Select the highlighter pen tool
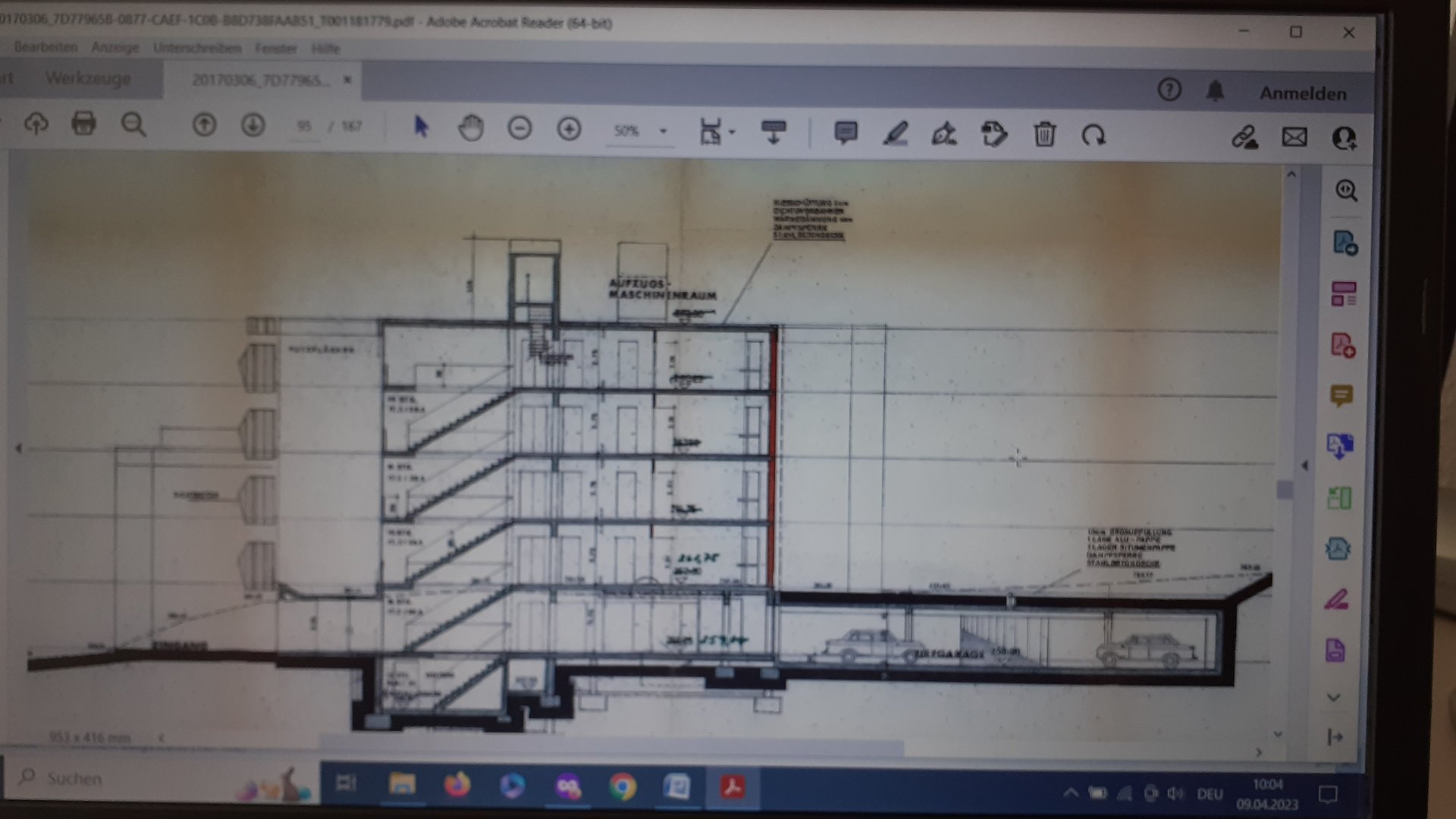 (896, 134)
